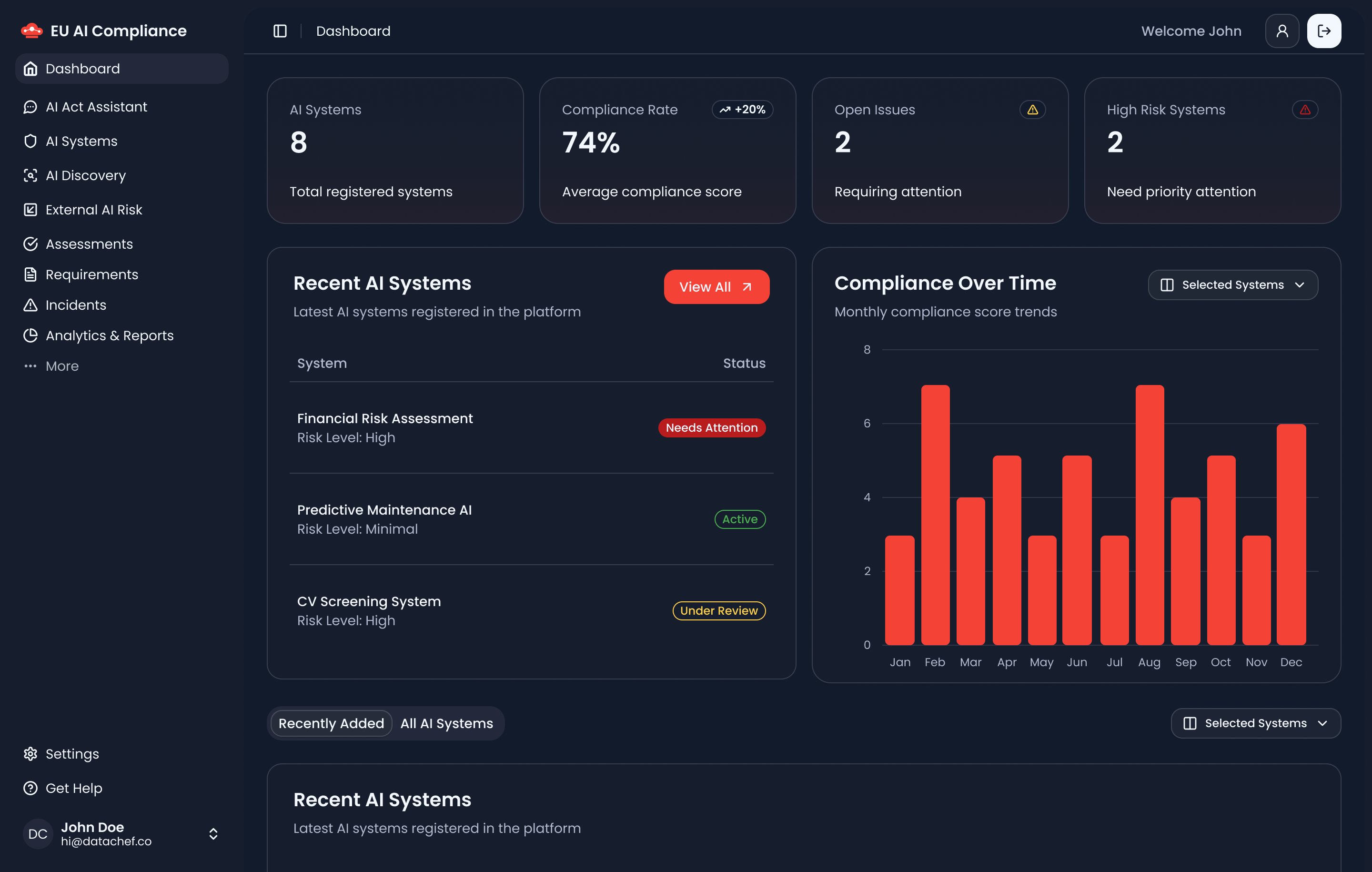Open Analytics & Reports from sidebar
The width and height of the screenshot is (1372, 872).
click(109, 335)
